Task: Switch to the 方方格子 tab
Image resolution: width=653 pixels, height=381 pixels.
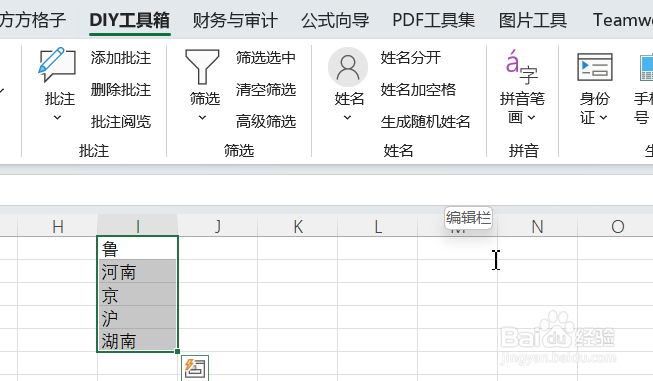Action: [32, 20]
